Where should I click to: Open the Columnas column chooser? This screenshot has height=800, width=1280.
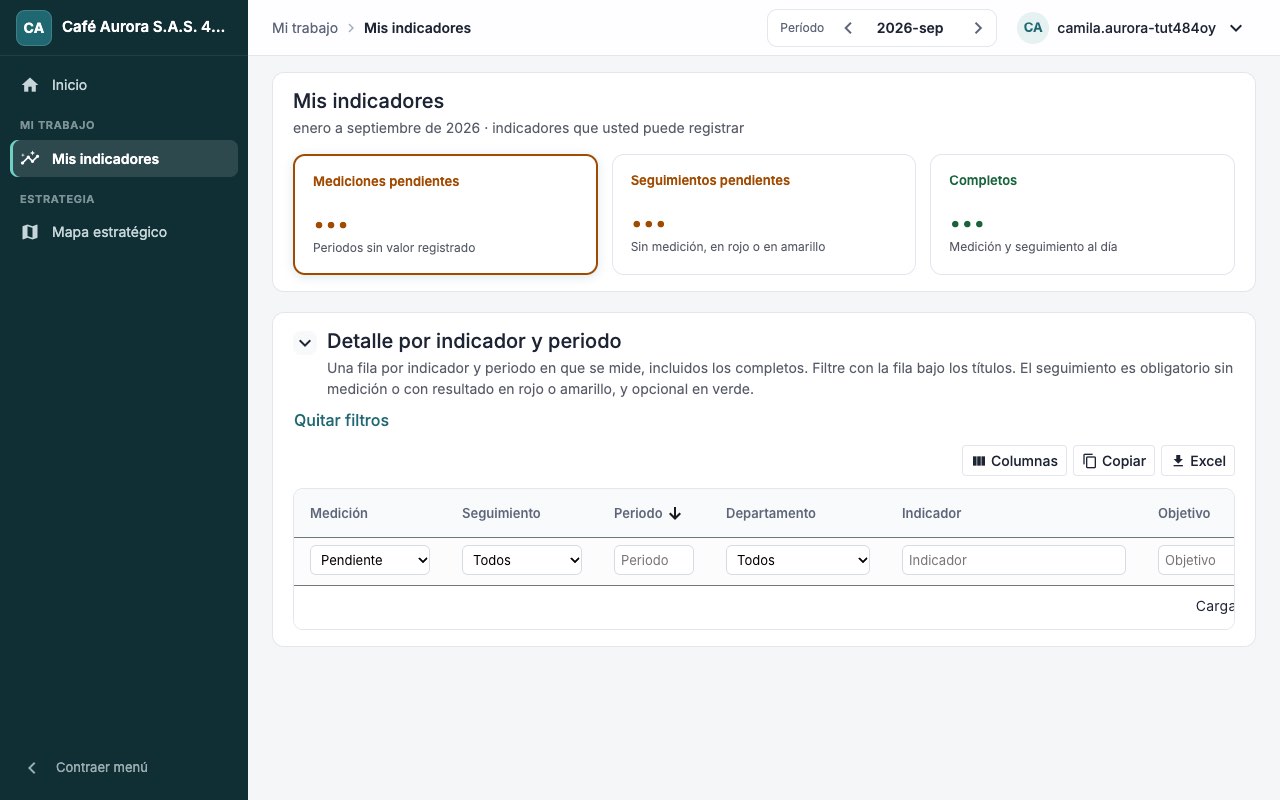coord(1014,461)
